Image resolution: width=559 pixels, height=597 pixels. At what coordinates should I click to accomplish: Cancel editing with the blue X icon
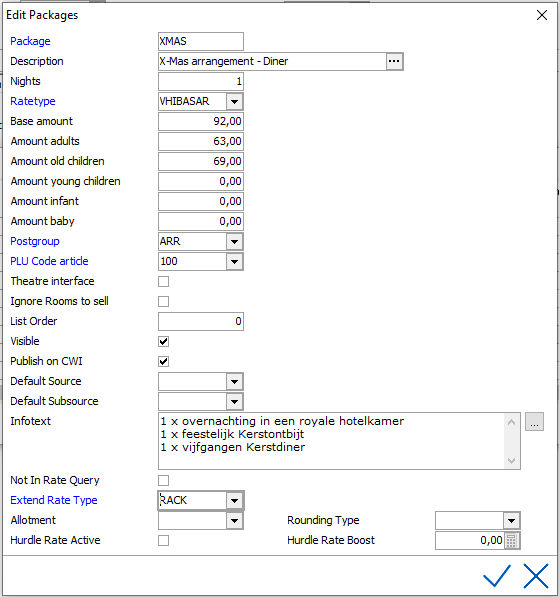click(x=536, y=576)
